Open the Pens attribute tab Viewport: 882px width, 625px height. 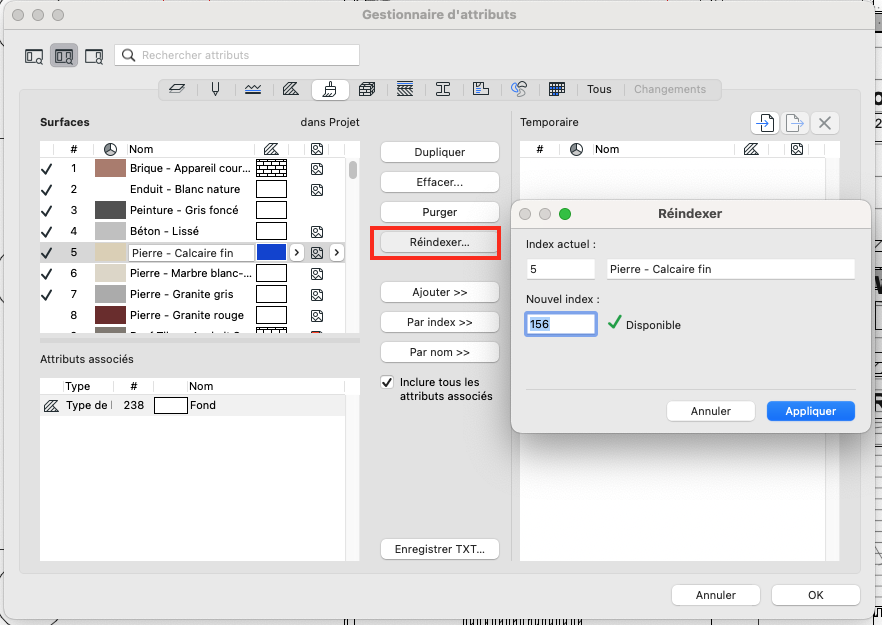tap(215, 89)
